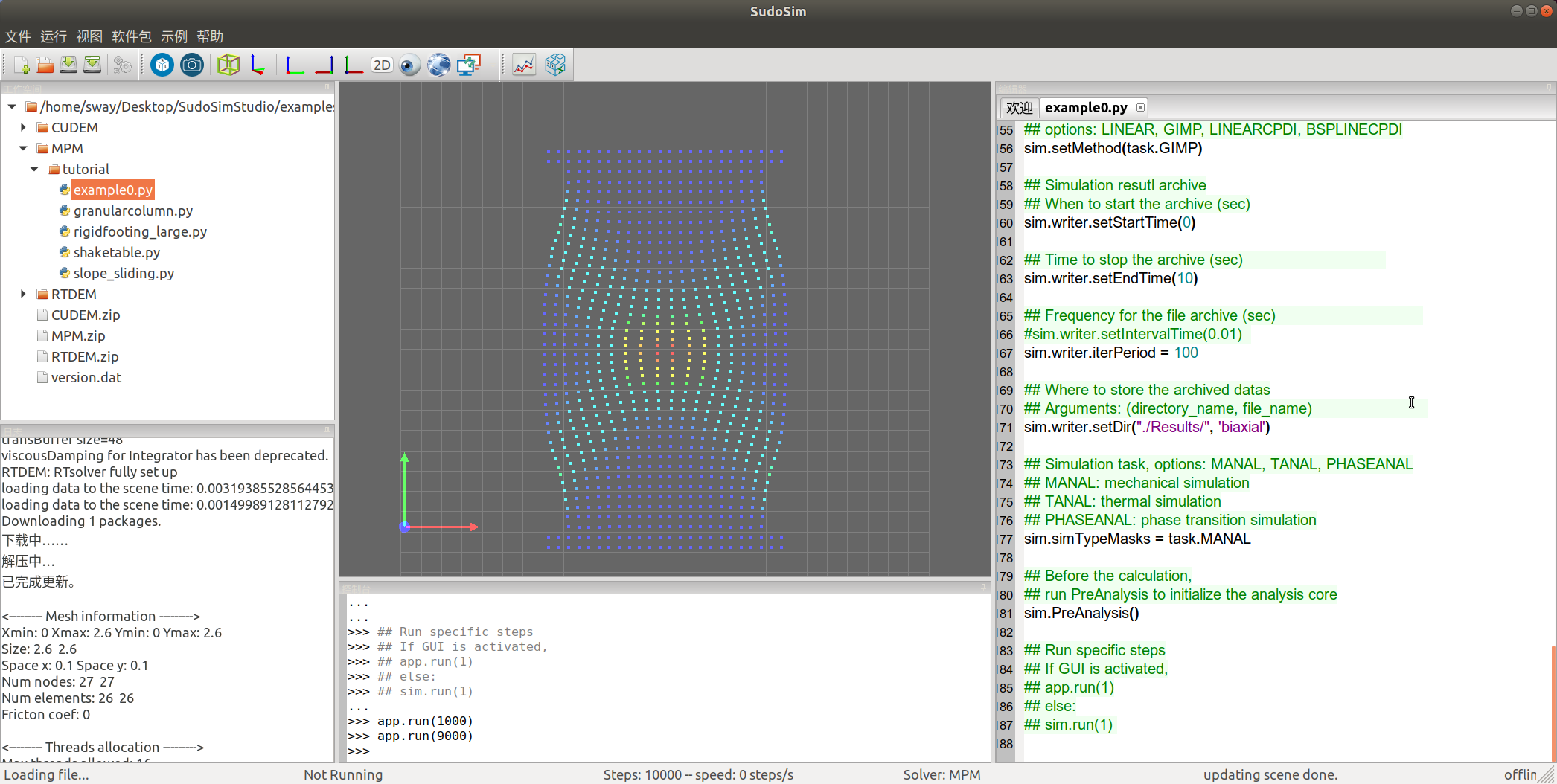Toggle the 2D view mode button

pyautogui.click(x=382, y=65)
